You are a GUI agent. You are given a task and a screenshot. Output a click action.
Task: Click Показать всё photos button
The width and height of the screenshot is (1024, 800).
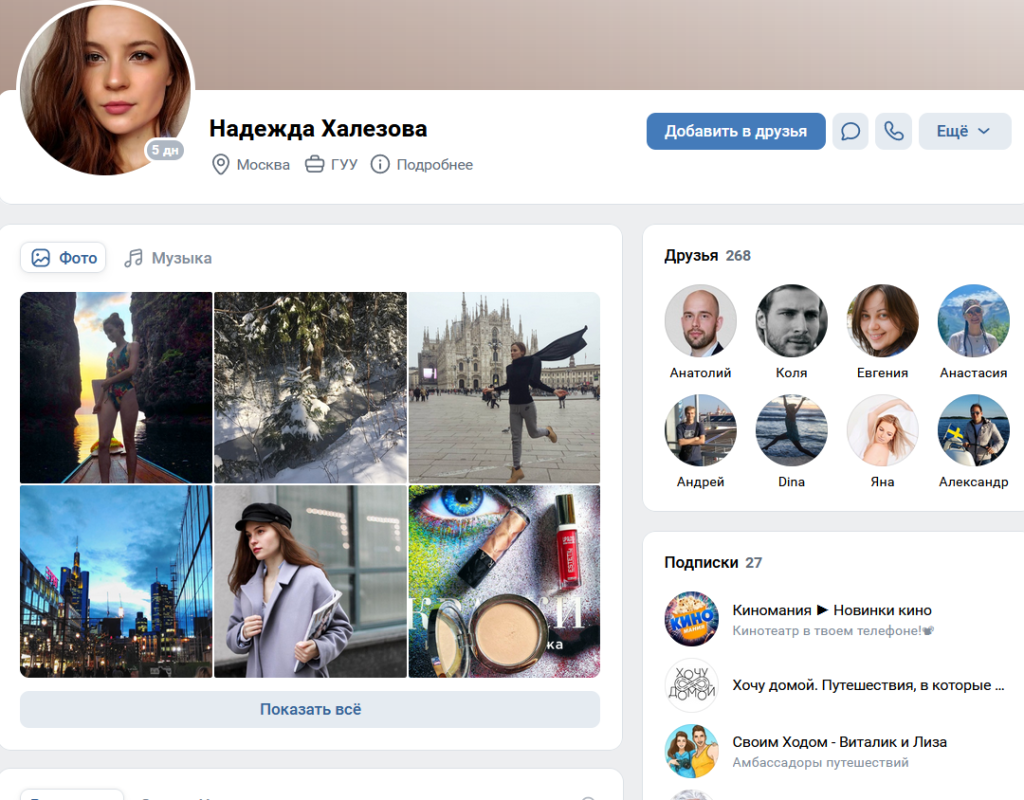click(x=310, y=709)
